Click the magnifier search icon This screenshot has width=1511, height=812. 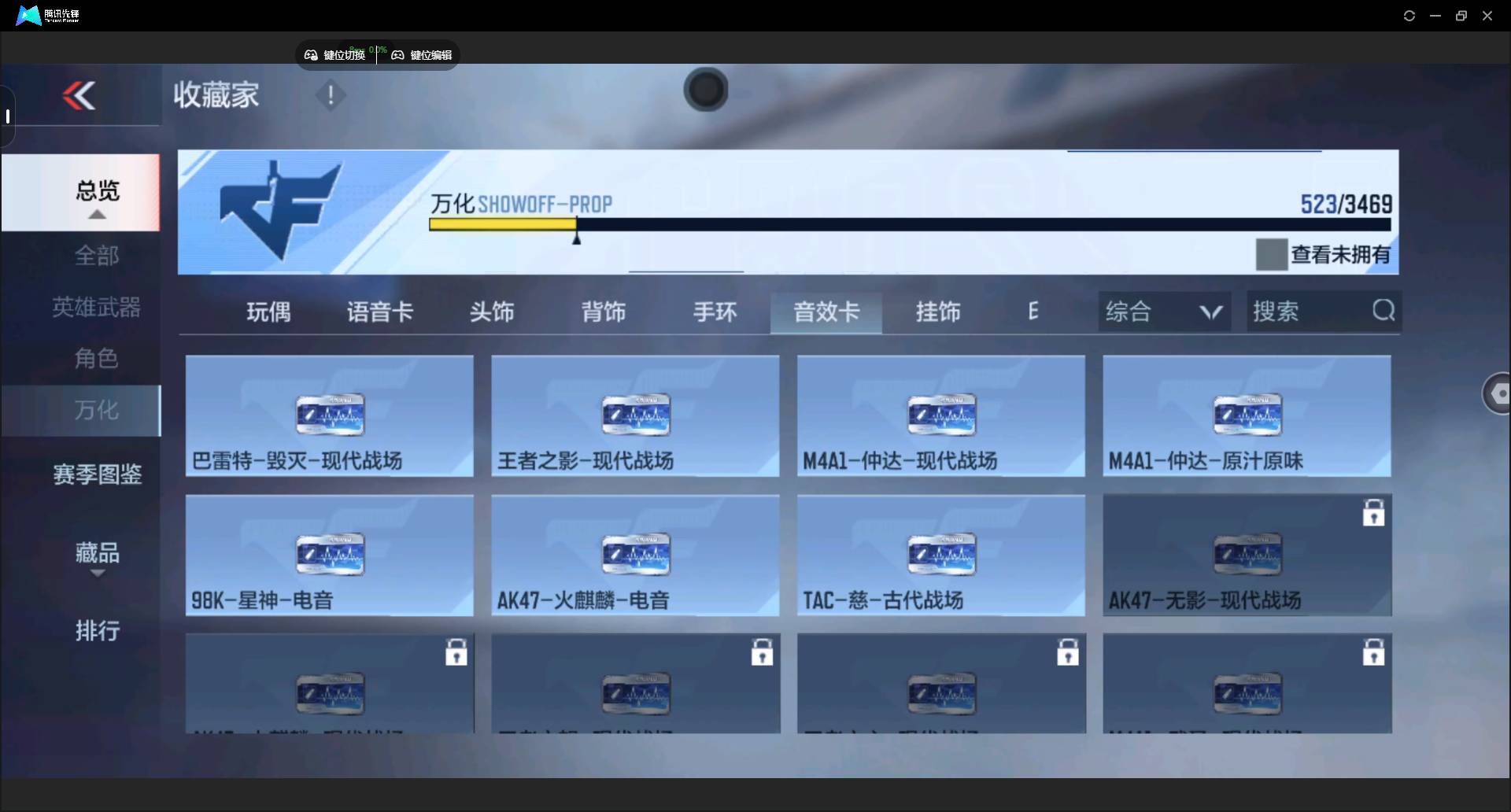click(x=1384, y=311)
